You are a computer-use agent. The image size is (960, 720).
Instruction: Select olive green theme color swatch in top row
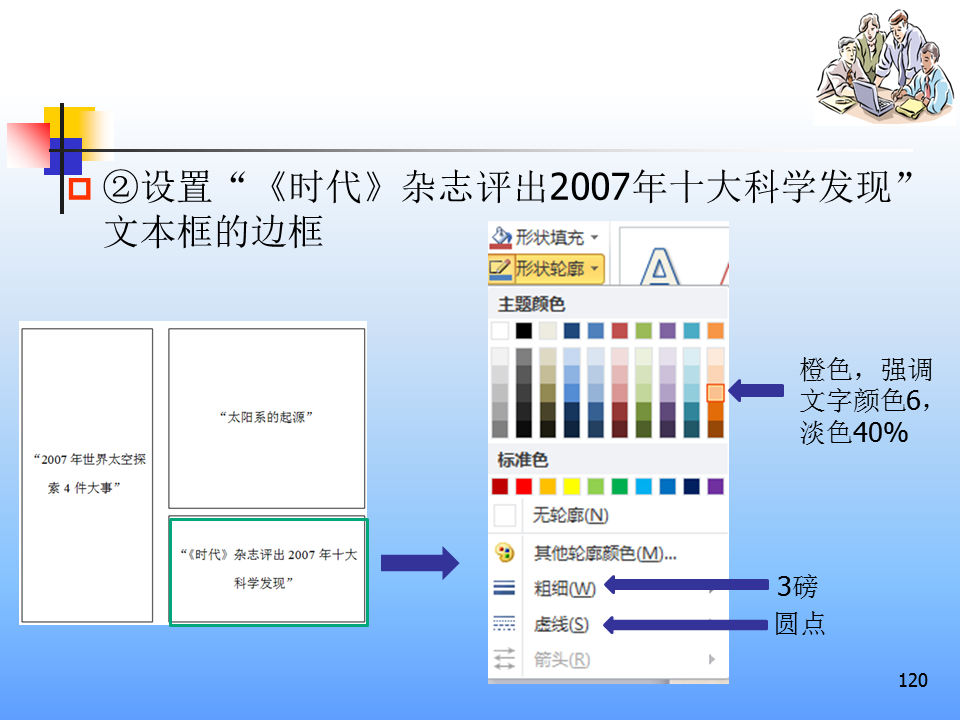click(x=643, y=331)
